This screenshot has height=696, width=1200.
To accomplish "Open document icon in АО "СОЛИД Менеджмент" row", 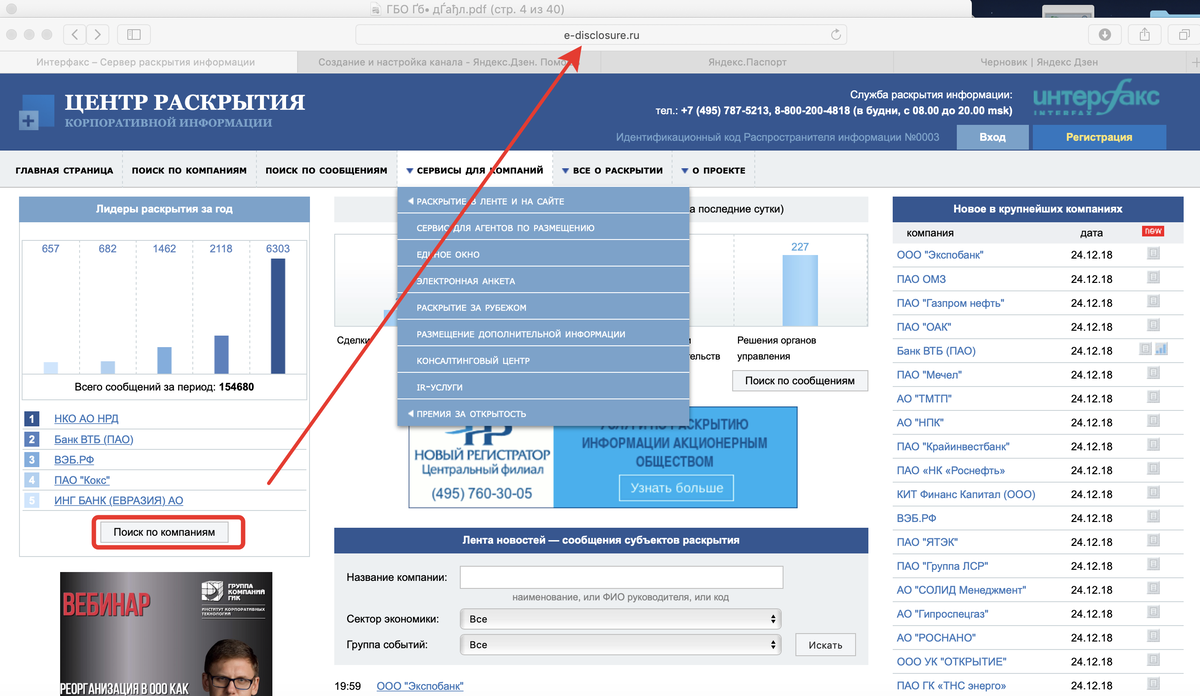I will click(1153, 590).
